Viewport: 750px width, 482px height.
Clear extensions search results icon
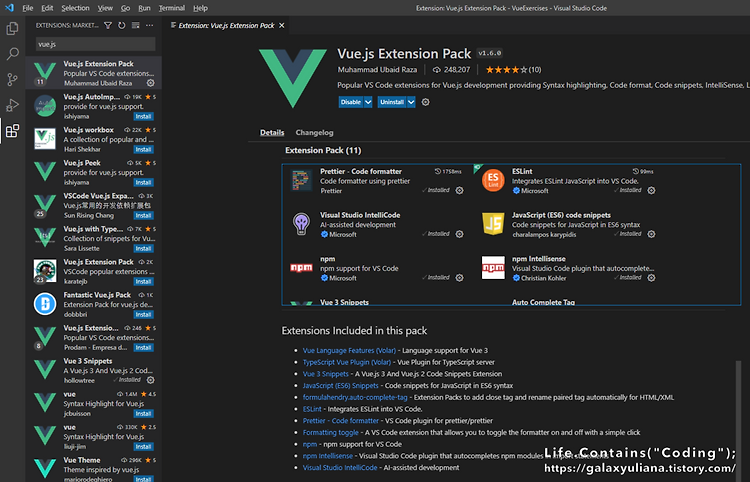(136, 25)
